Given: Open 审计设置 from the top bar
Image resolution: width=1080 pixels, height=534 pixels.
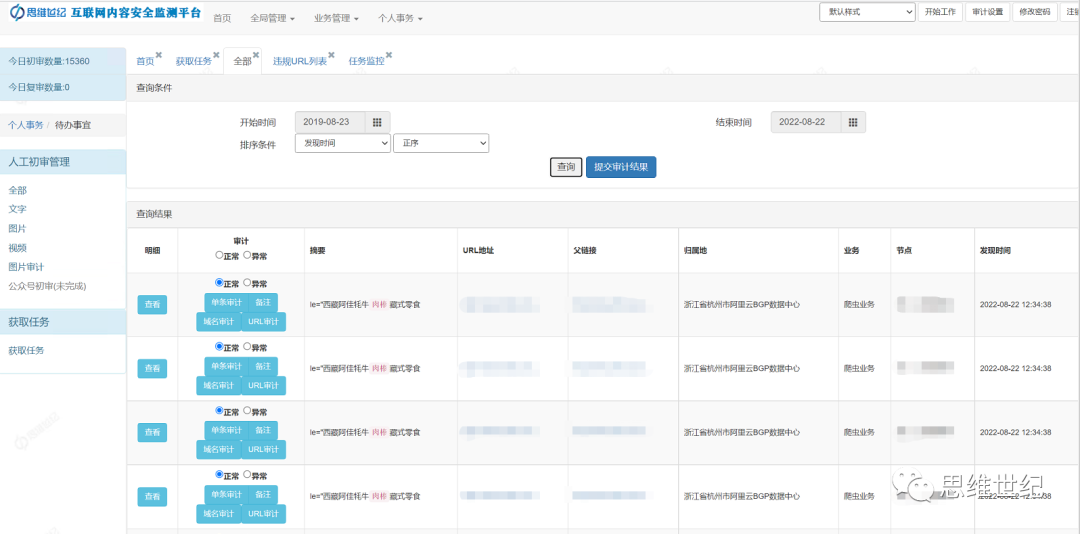Looking at the screenshot, I should 988,12.
